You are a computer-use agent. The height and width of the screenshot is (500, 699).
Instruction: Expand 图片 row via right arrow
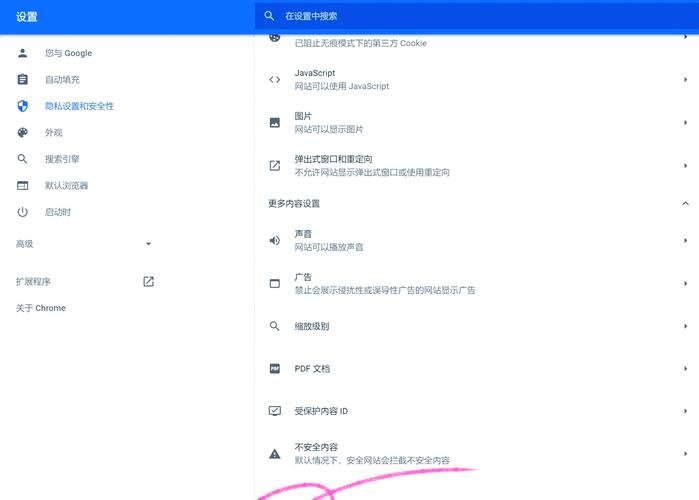686,122
